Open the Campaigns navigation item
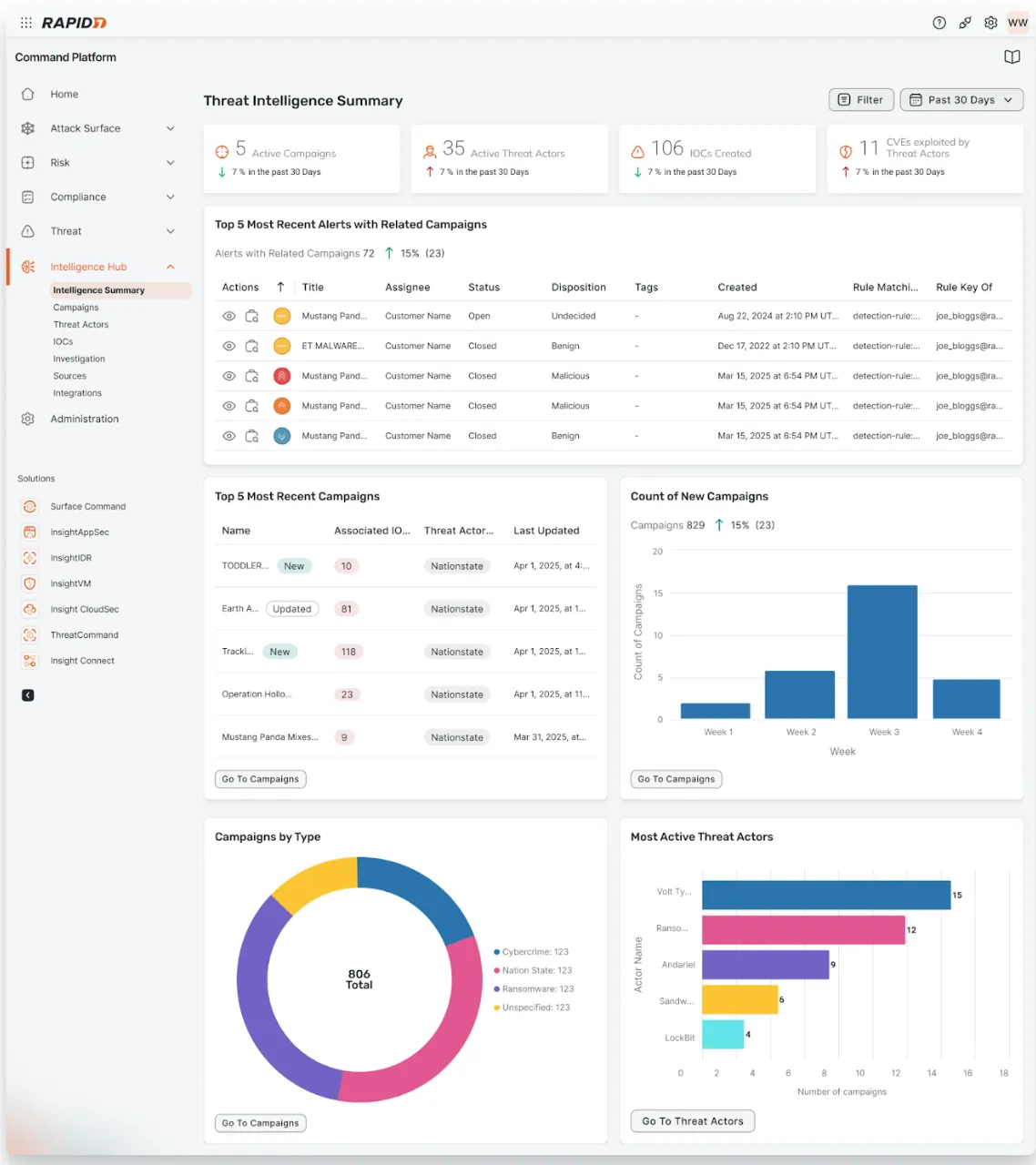The width and height of the screenshot is (1036, 1165). [76, 307]
